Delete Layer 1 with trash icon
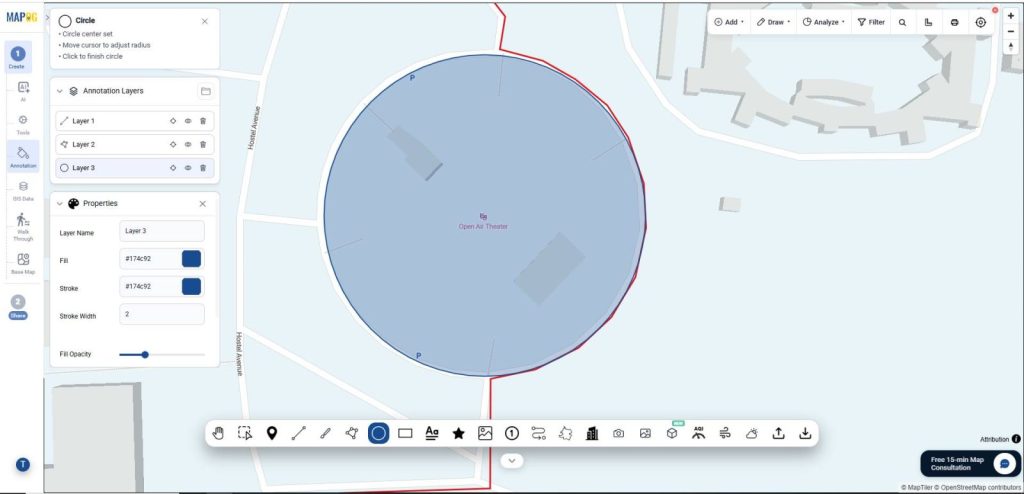Image resolution: width=1024 pixels, height=494 pixels. tap(203, 121)
